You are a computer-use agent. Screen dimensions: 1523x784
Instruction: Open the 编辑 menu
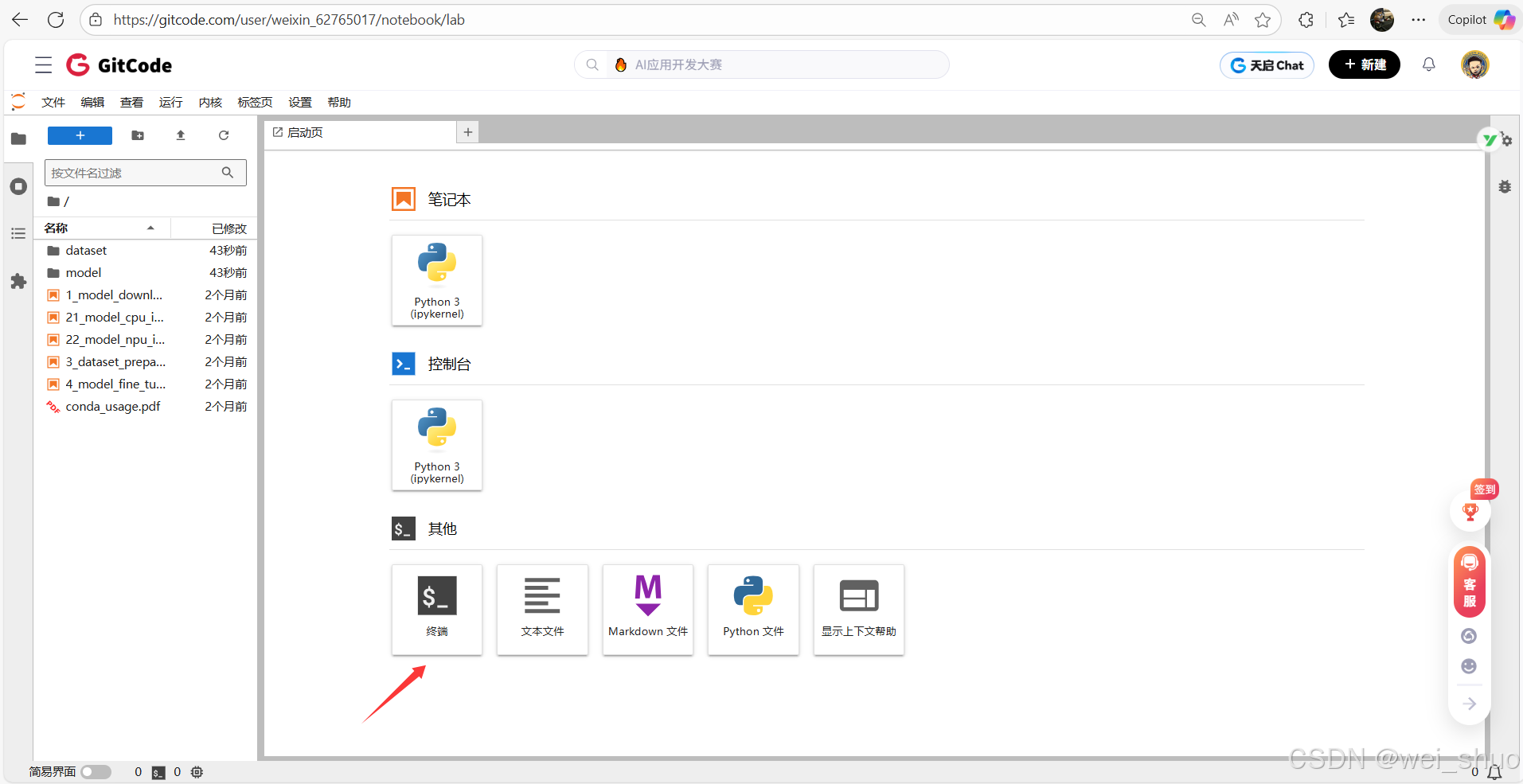point(92,102)
